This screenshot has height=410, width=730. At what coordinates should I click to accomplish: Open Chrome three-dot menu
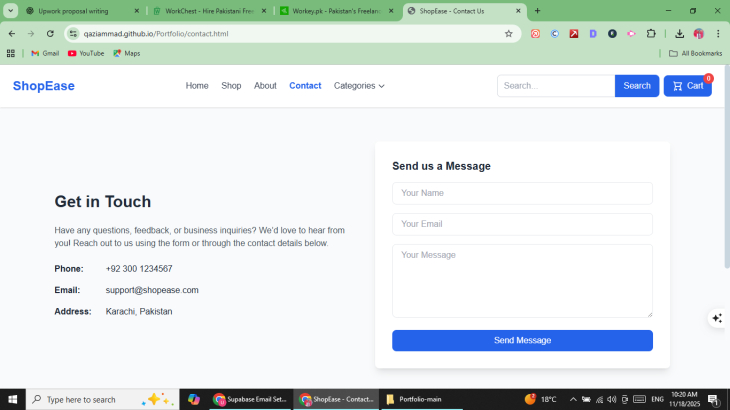[x=718, y=33]
